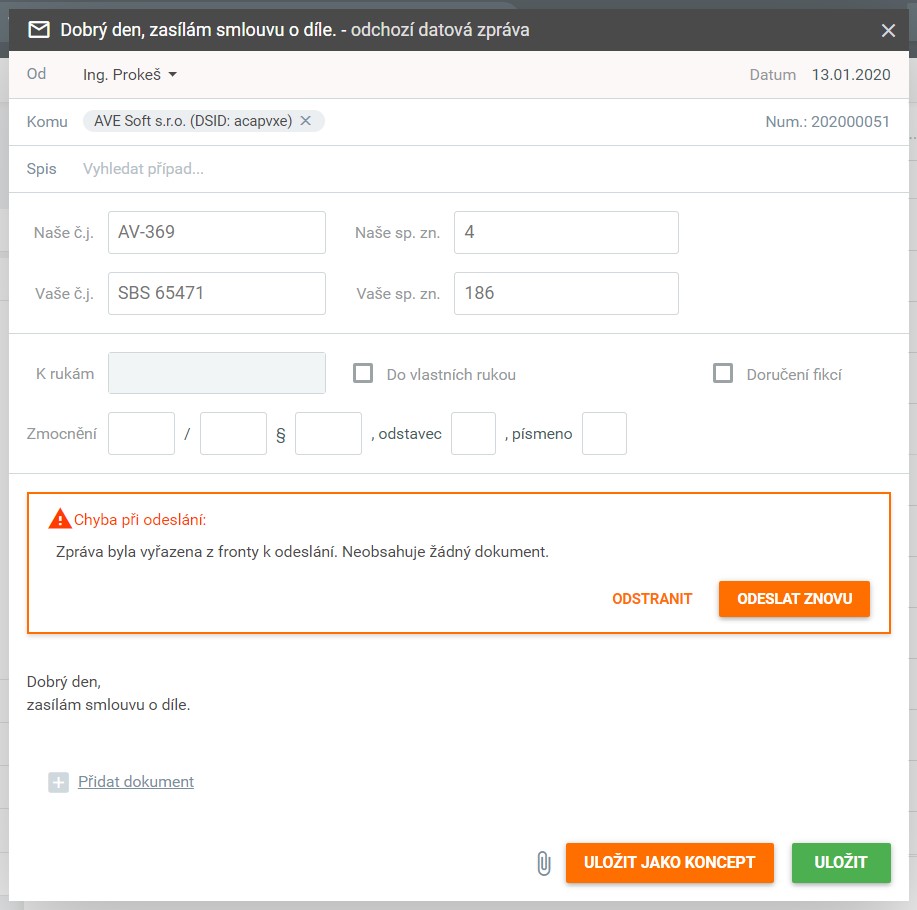917x910 pixels.
Task: Click the K rukám input field
Action: point(217,373)
